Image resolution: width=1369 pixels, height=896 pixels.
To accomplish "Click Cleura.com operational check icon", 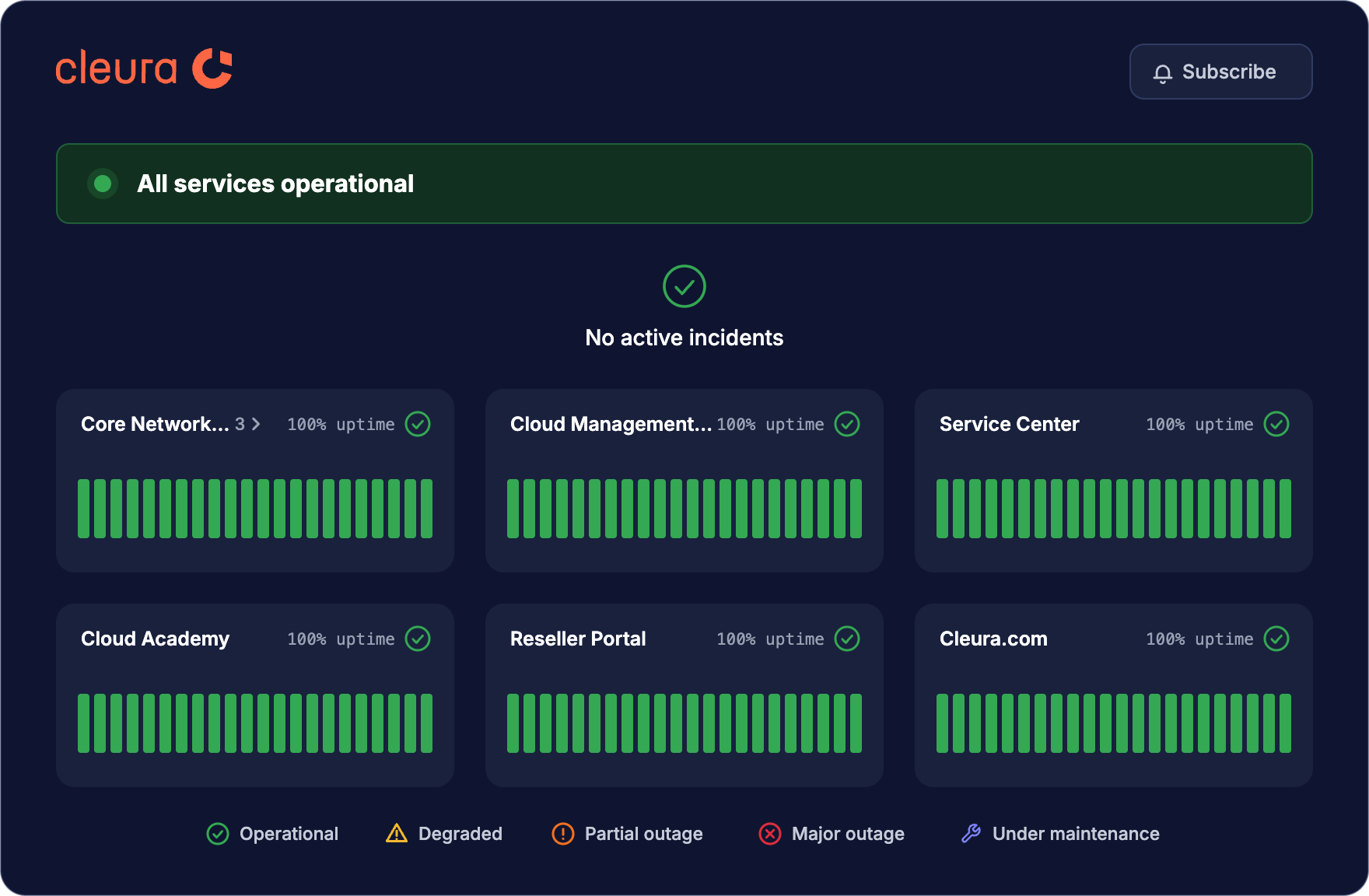I will [x=1276, y=639].
